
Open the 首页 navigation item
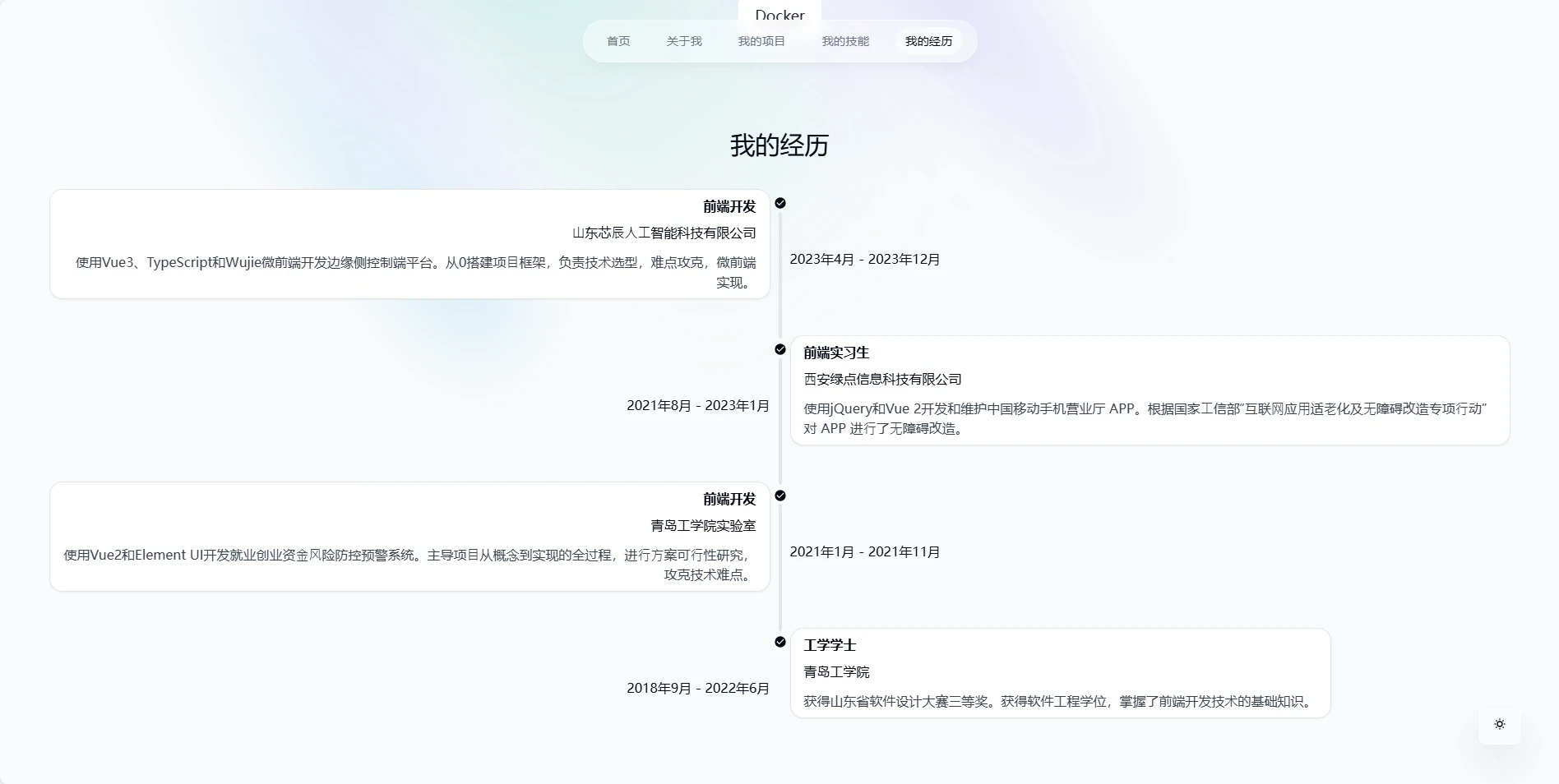[618, 40]
